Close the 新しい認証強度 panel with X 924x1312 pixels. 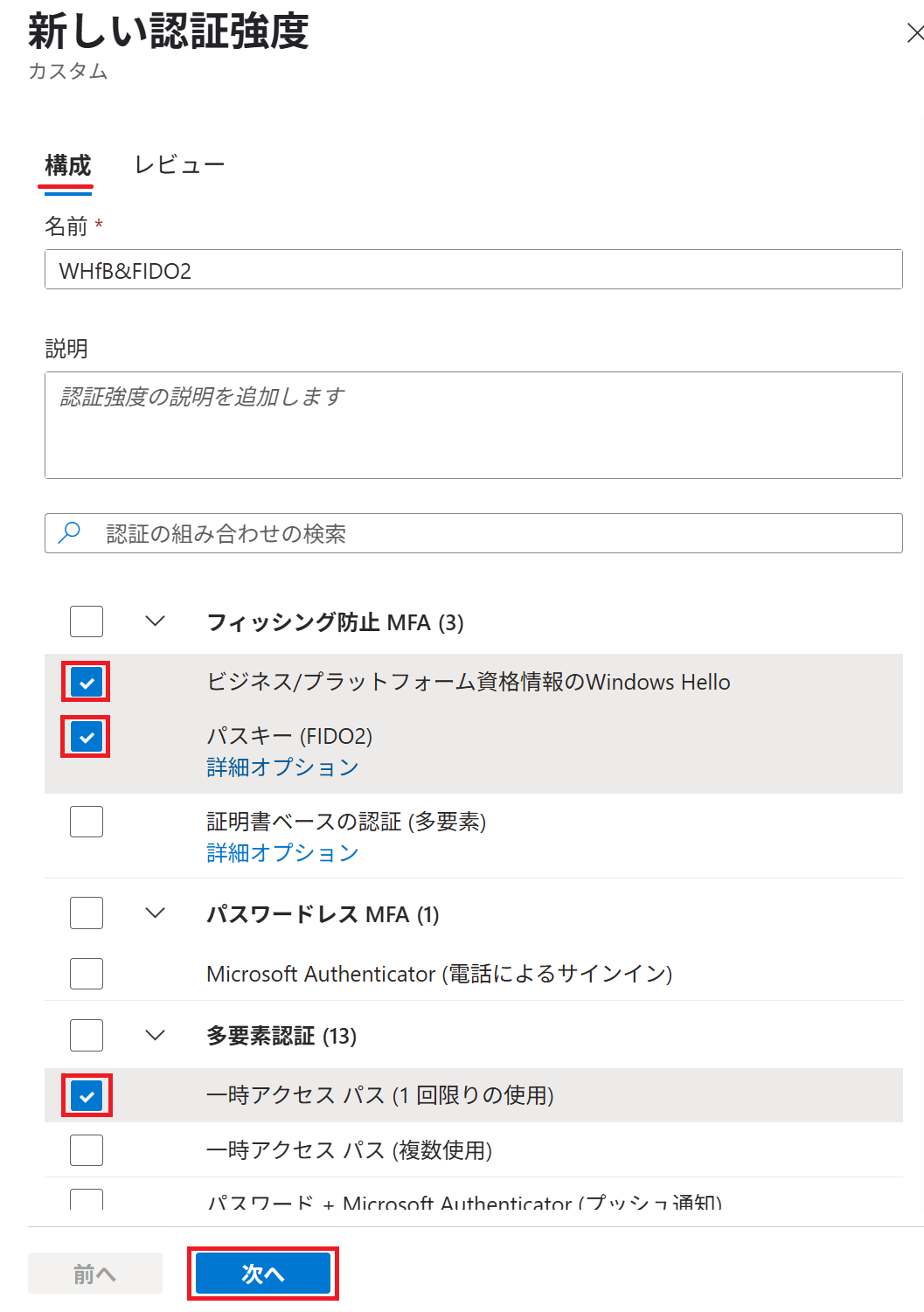point(914,33)
